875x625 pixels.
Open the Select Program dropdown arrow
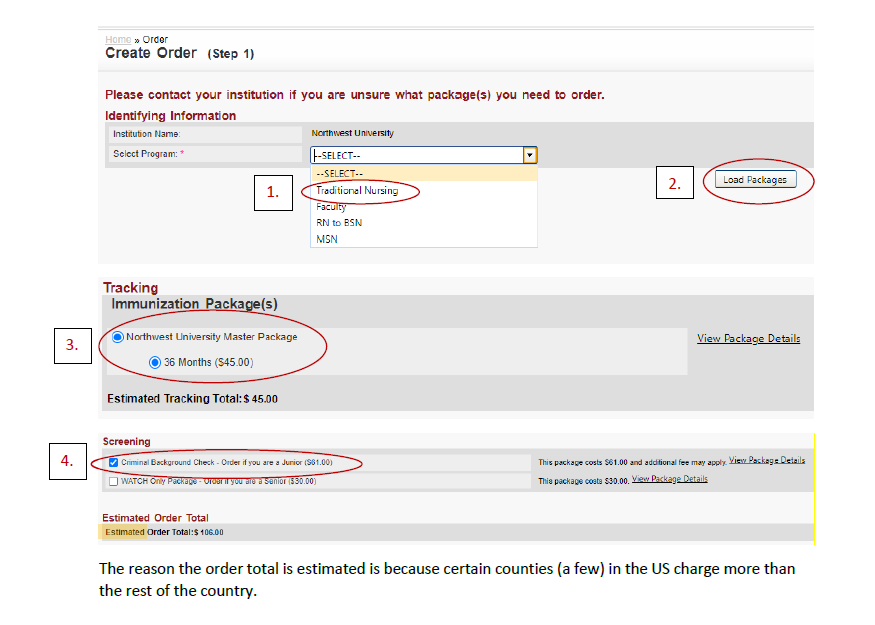[x=530, y=155]
